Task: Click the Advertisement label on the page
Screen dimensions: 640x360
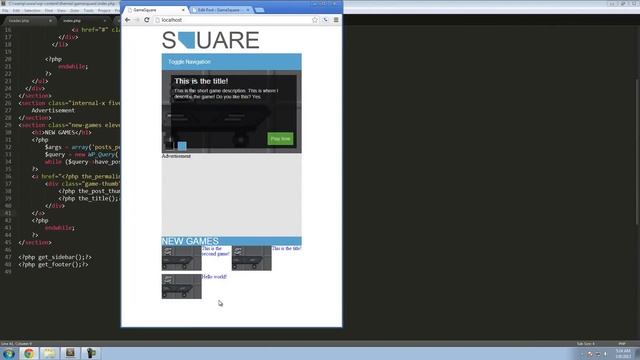Action: point(176,156)
